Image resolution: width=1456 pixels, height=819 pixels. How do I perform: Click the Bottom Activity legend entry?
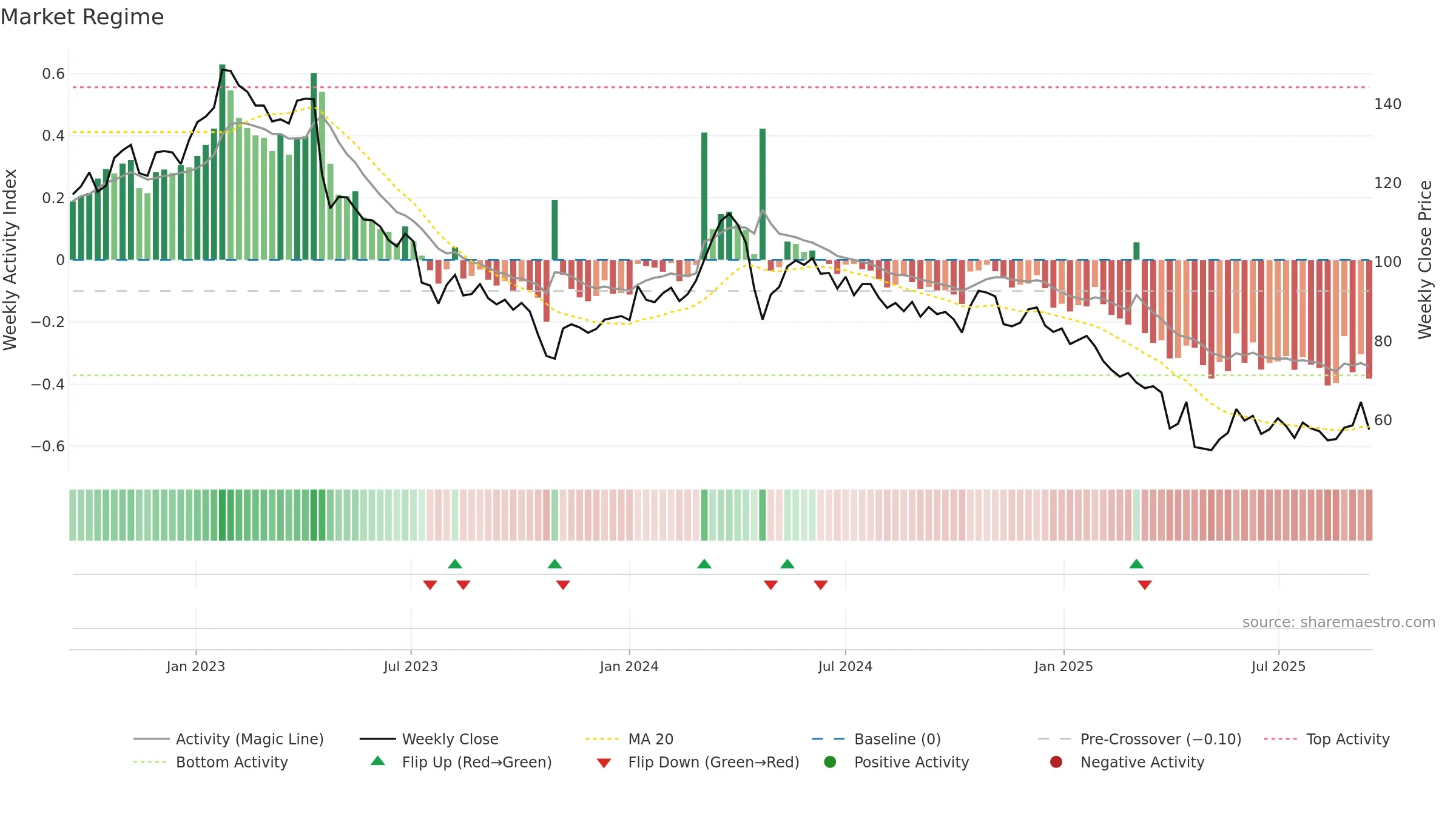211,762
